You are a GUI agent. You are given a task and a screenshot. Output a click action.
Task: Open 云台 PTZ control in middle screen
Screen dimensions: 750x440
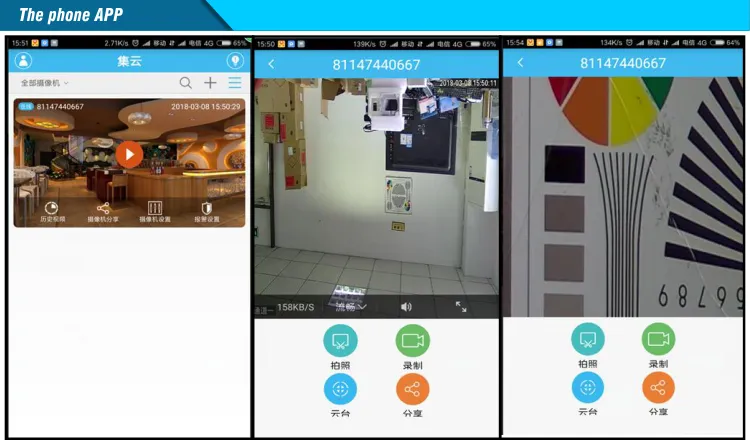click(340, 388)
